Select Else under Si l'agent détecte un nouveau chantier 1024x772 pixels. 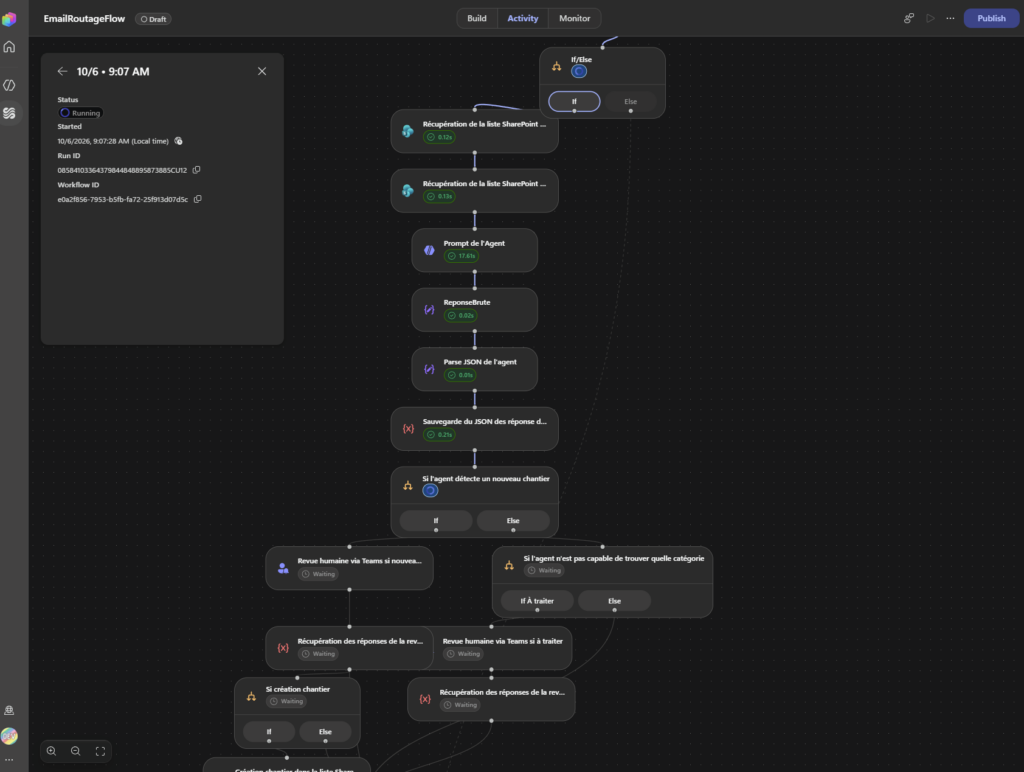coord(513,521)
